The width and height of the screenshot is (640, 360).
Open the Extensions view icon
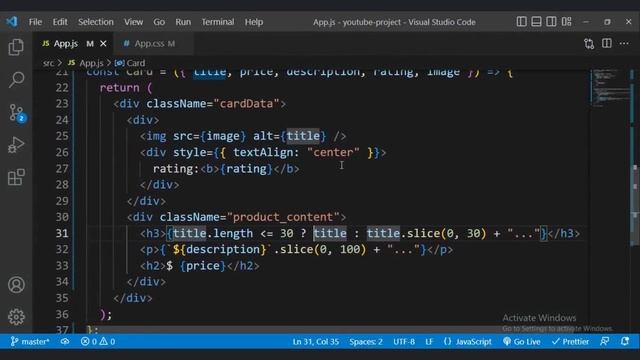point(16,177)
